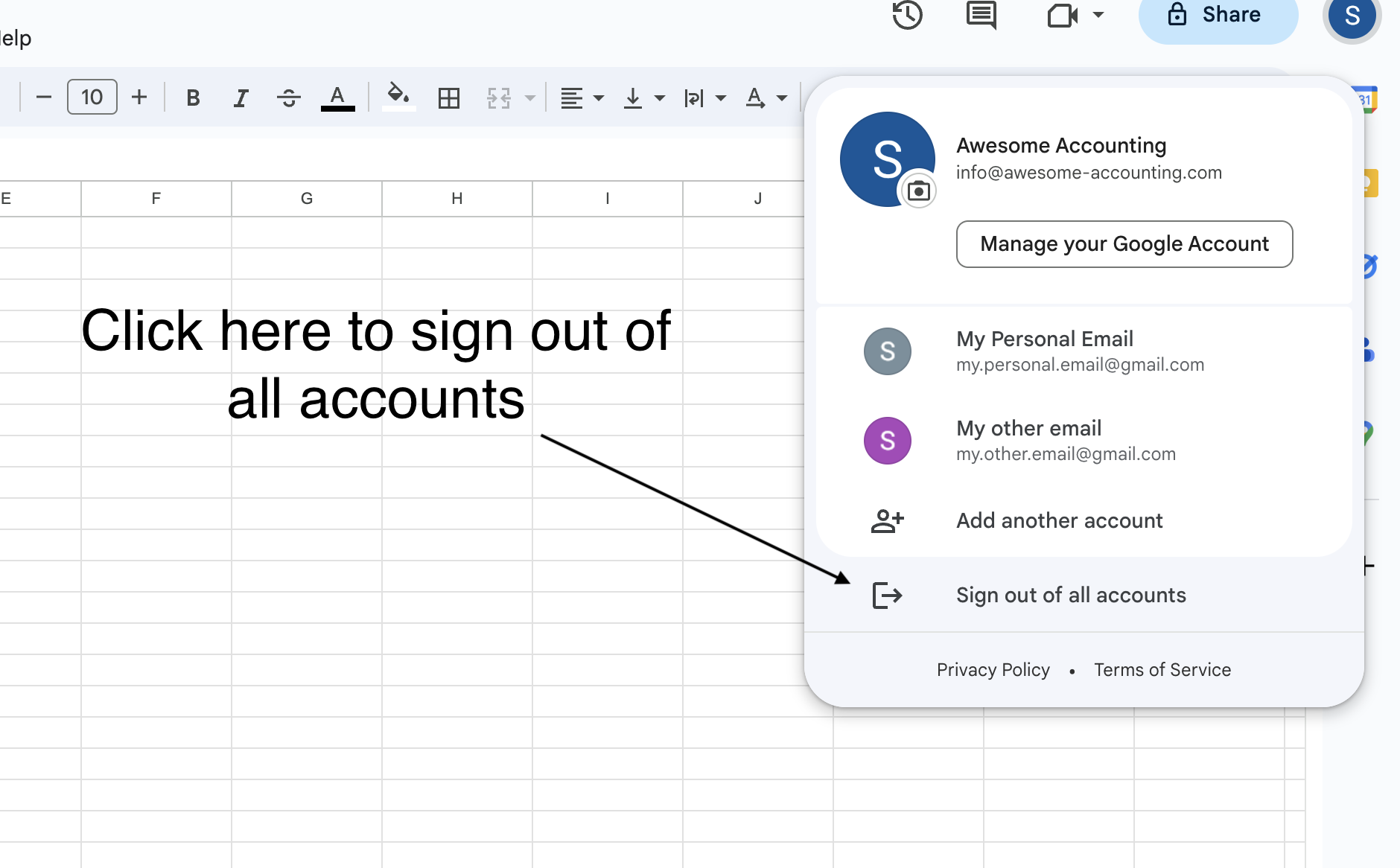The height and width of the screenshot is (868, 1400).
Task: Open the comments history icon
Action: coord(981,15)
